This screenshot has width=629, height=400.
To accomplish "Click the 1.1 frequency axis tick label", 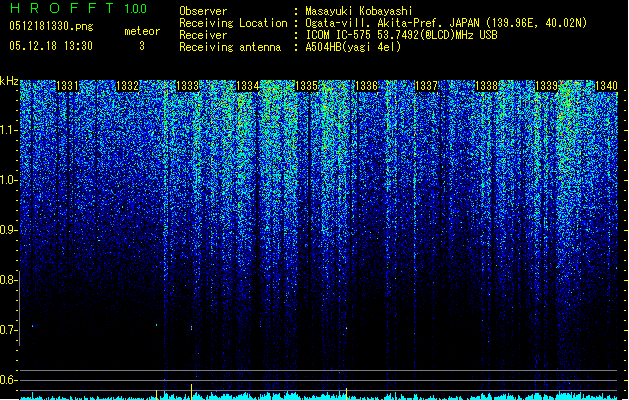I will [x=9, y=130].
